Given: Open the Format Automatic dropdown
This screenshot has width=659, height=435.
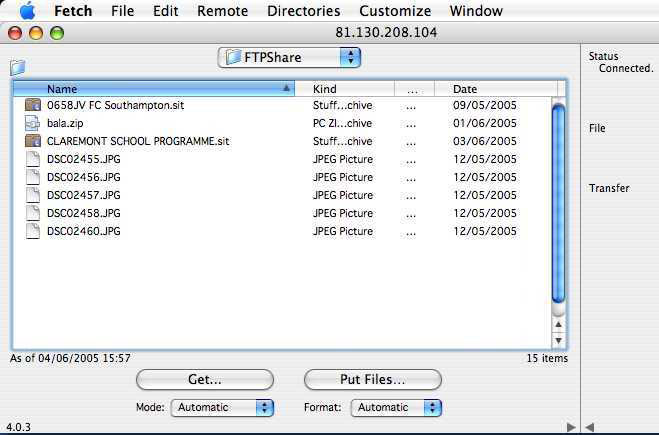Looking at the screenshot, I should pos(396,408).
